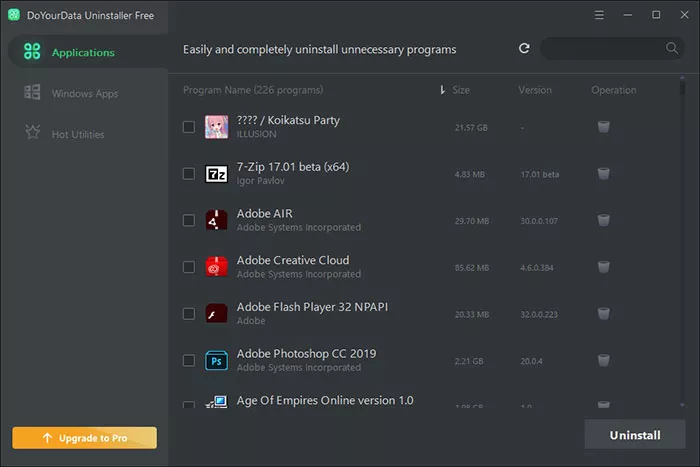Click the 29.70 MB size value
The image size is (700, 467).
(472, 221)
